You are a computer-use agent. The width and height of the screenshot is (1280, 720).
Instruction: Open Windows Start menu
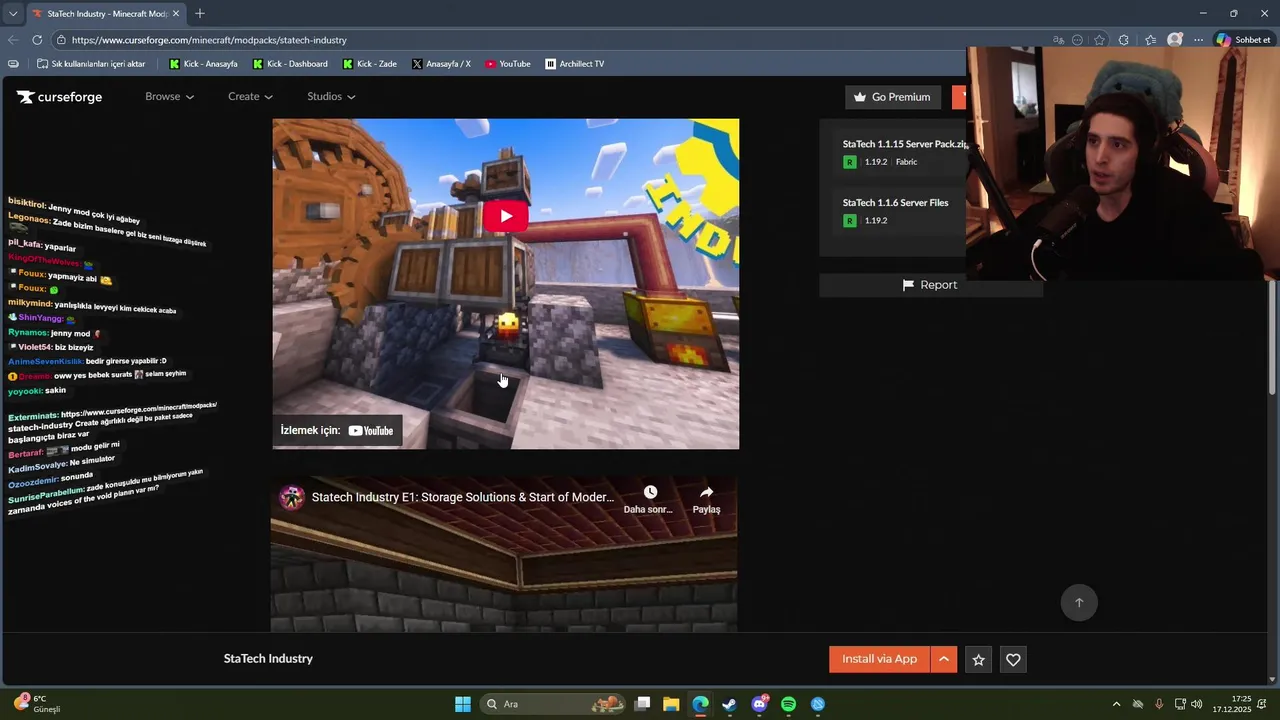point(462,704)
